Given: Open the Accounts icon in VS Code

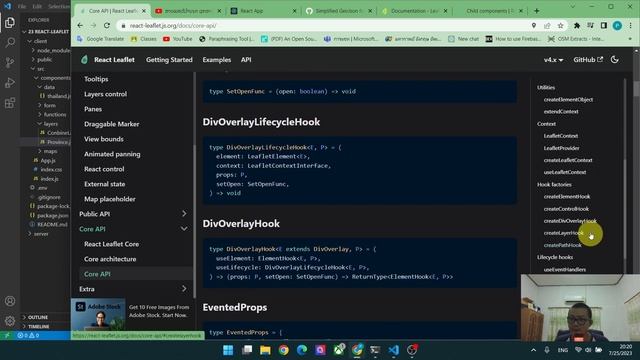Looking at the screenshot, I should [x=10, y=301].
